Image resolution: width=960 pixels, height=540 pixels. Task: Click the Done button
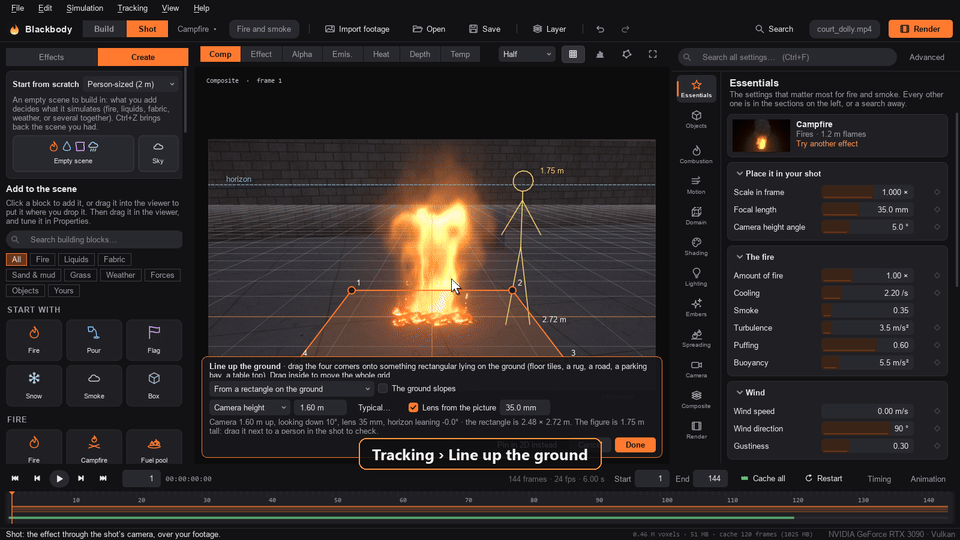coord(635,445)
